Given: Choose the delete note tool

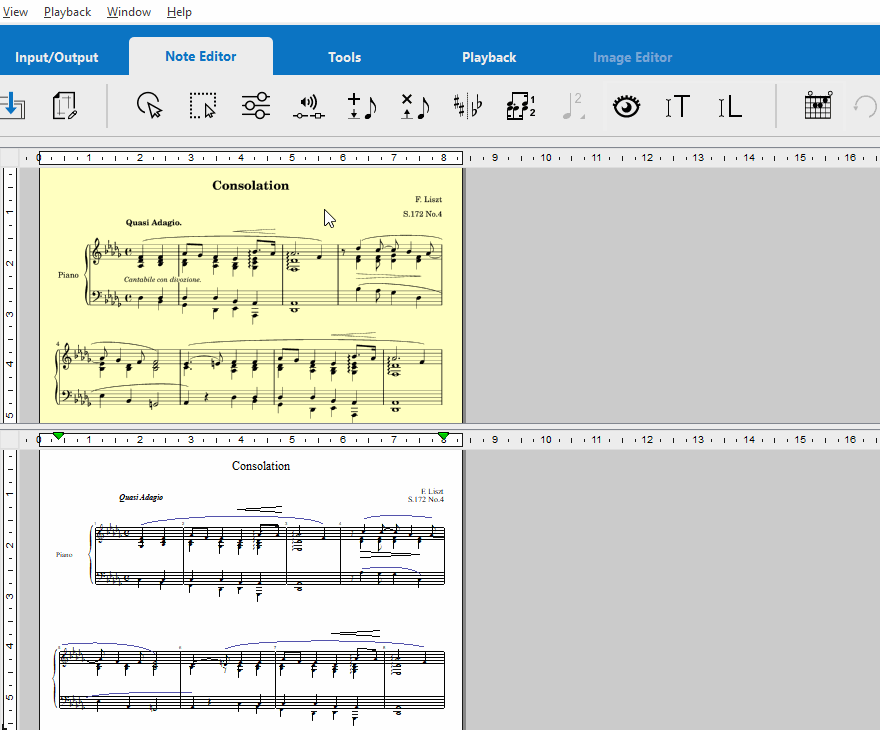Looking at the screenshot, I should [415, 106].
